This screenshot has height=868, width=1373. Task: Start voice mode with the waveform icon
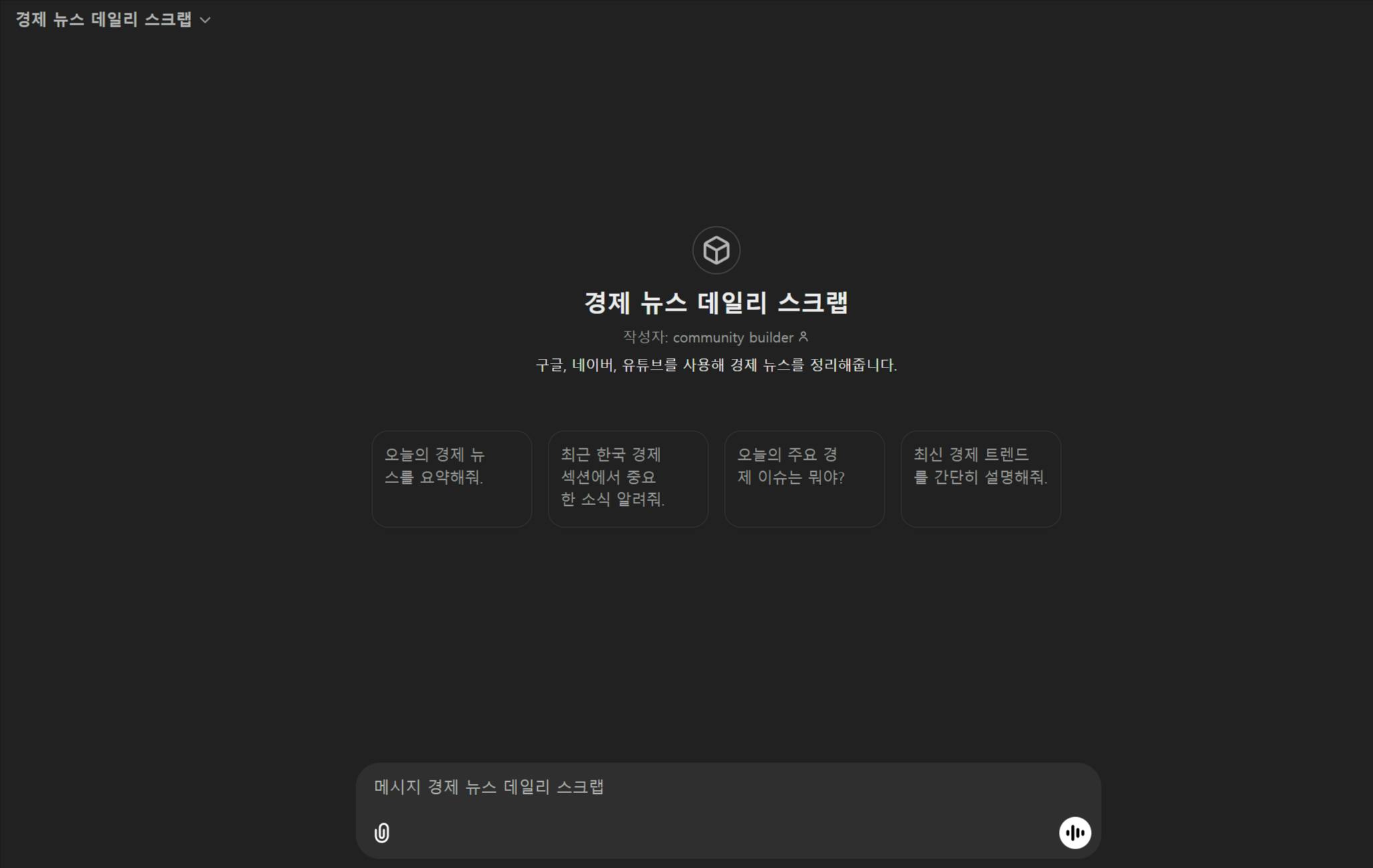point(1074,833)
